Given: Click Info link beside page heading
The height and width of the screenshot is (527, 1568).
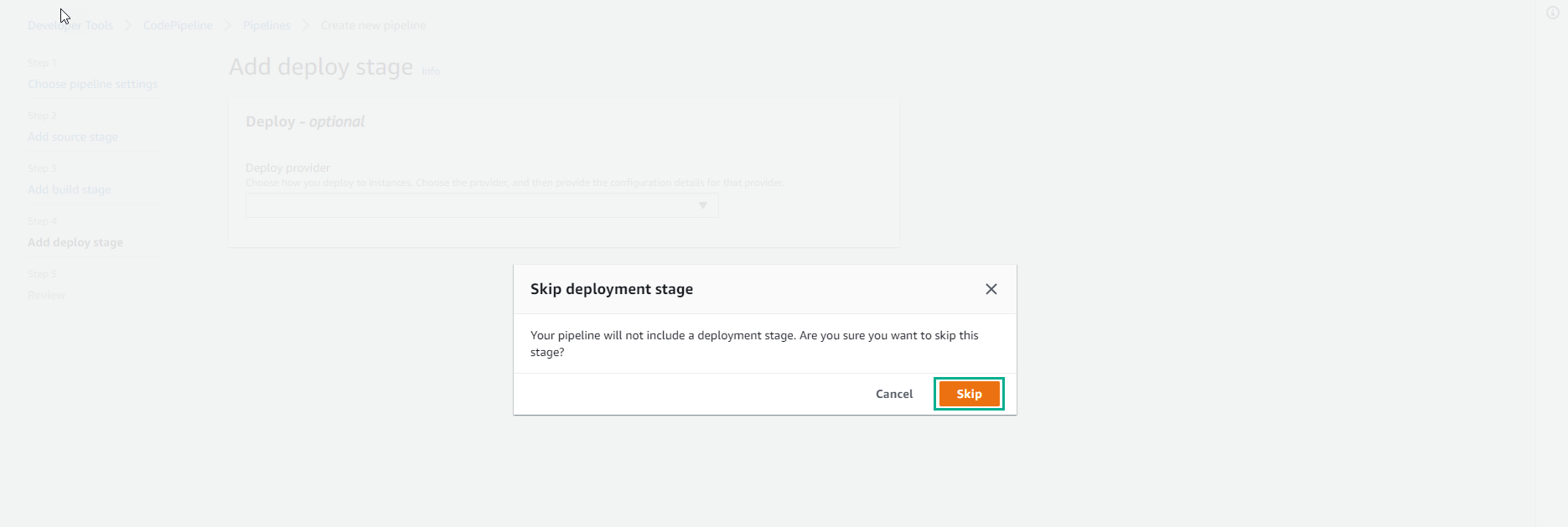Looking at the screenshot, I should [431, 72].
